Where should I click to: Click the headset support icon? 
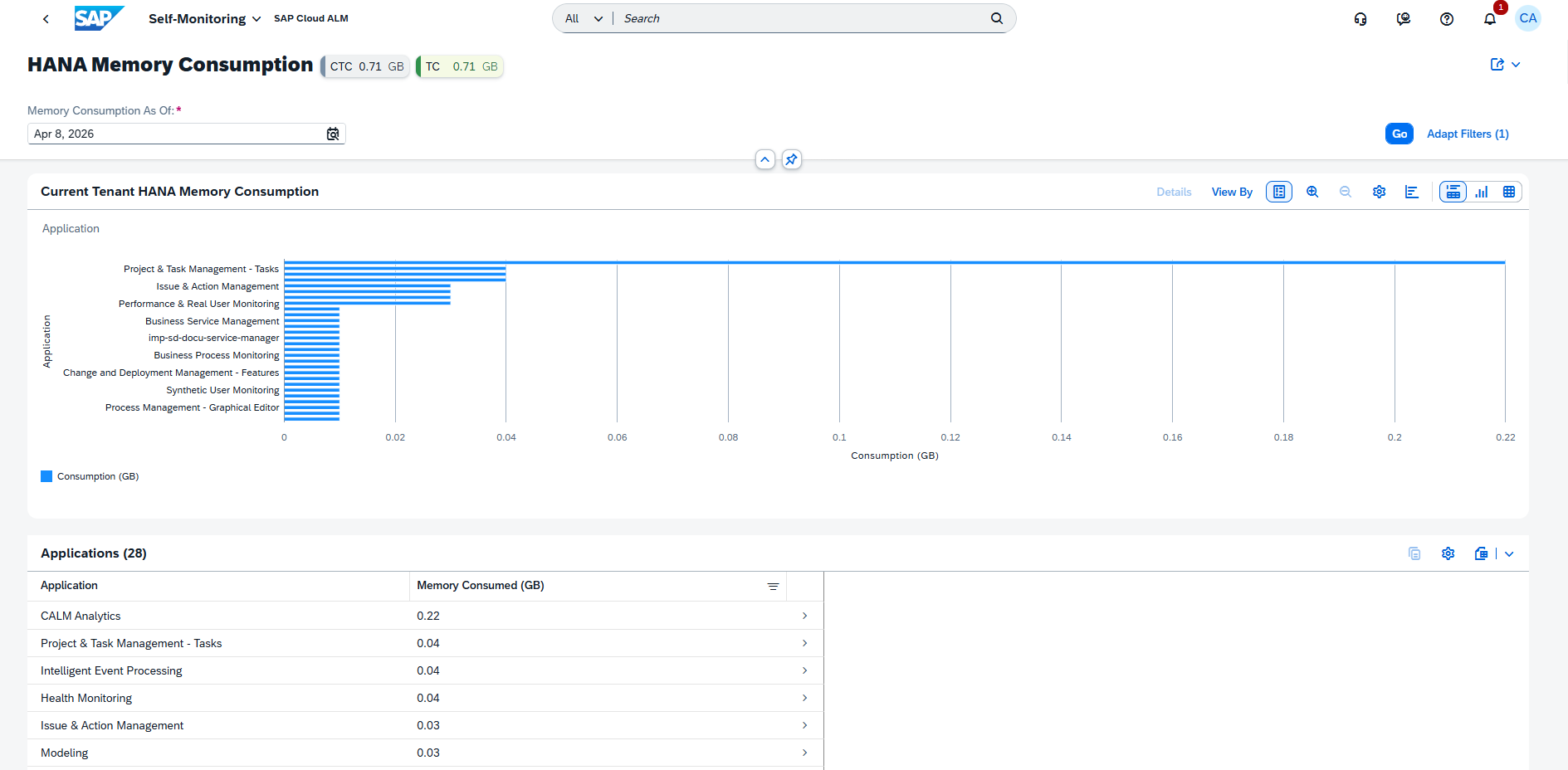pos(1360,19)
